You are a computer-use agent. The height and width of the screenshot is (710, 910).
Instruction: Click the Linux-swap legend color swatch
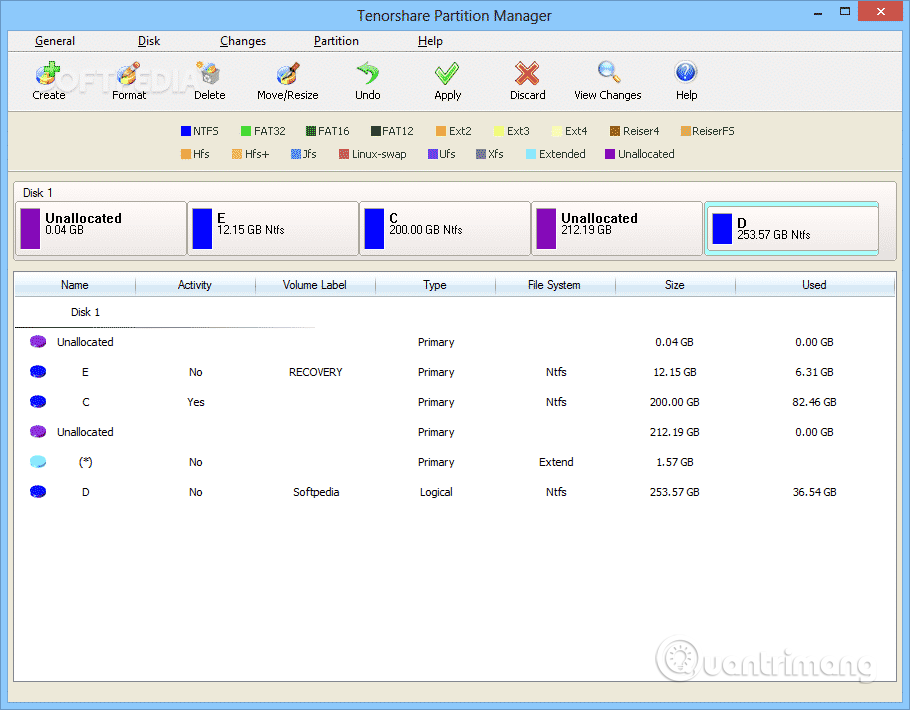(x=345, y=154)
